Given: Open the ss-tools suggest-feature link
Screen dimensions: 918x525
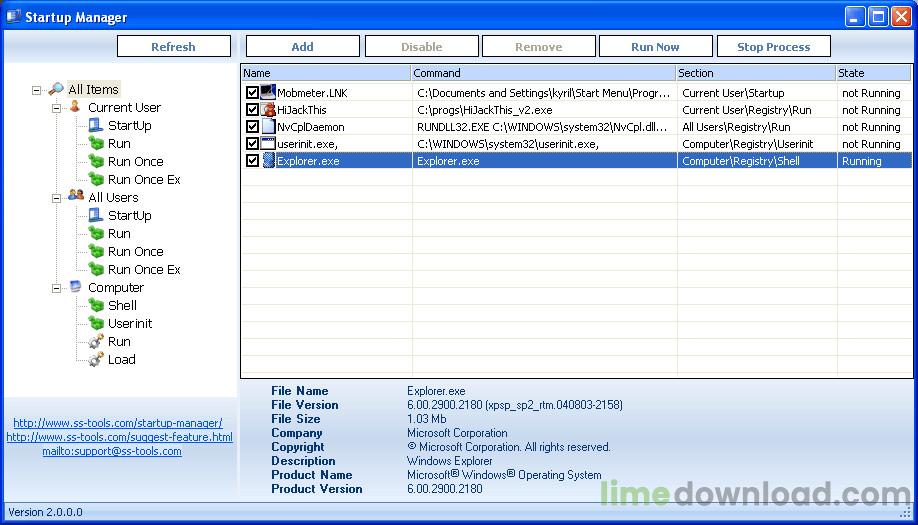Looking at the screenshot, I should pyautogui.click(x=119, y=437).
